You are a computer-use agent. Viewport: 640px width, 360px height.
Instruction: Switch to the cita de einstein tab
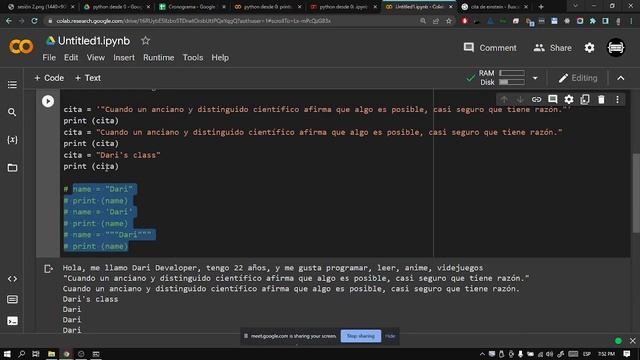coord(493,7)
